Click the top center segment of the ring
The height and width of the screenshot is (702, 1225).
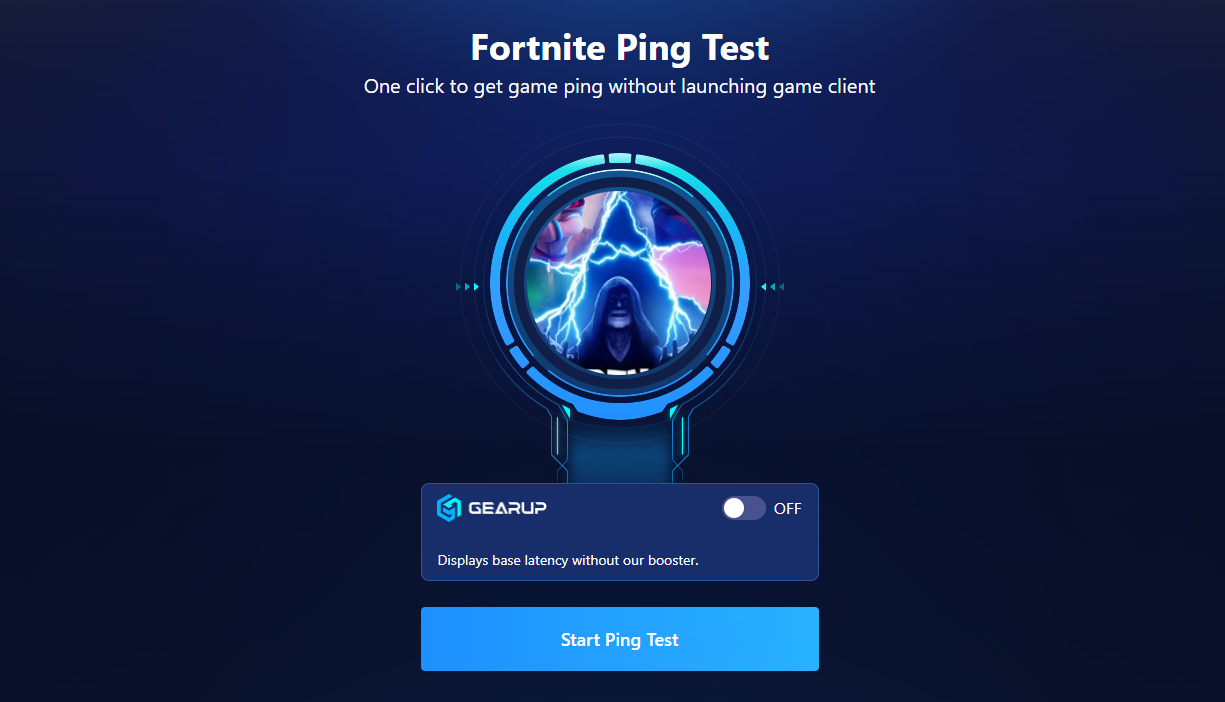(x=620, y=158)
